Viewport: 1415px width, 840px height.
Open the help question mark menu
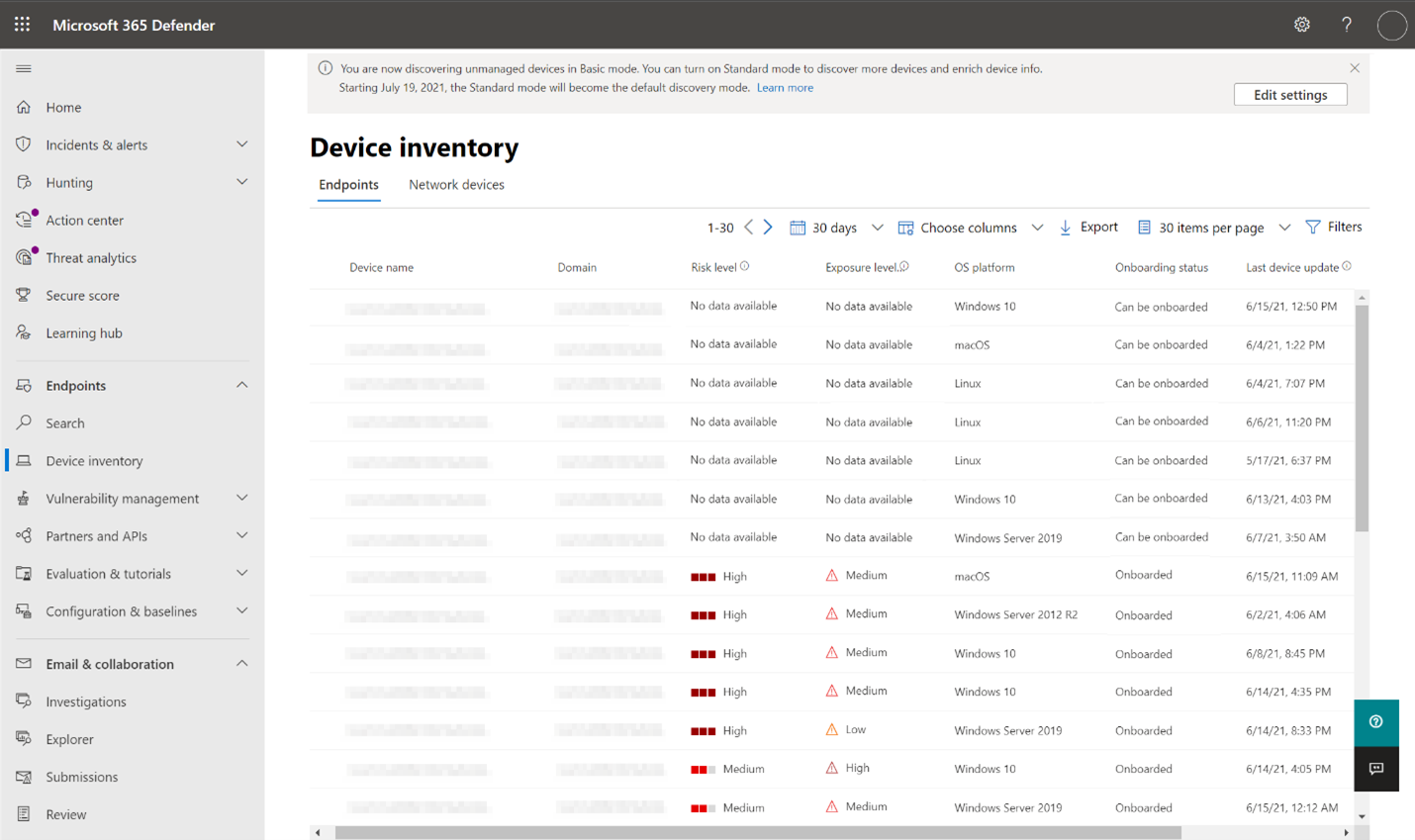pos(1347,24)
